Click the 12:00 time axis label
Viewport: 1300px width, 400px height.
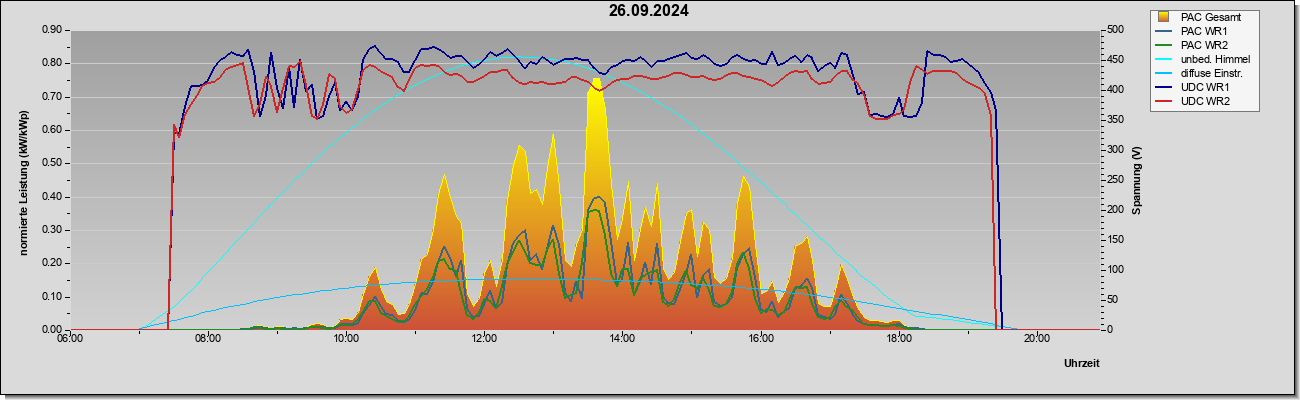pyautogui.click(x=484, y=338)
